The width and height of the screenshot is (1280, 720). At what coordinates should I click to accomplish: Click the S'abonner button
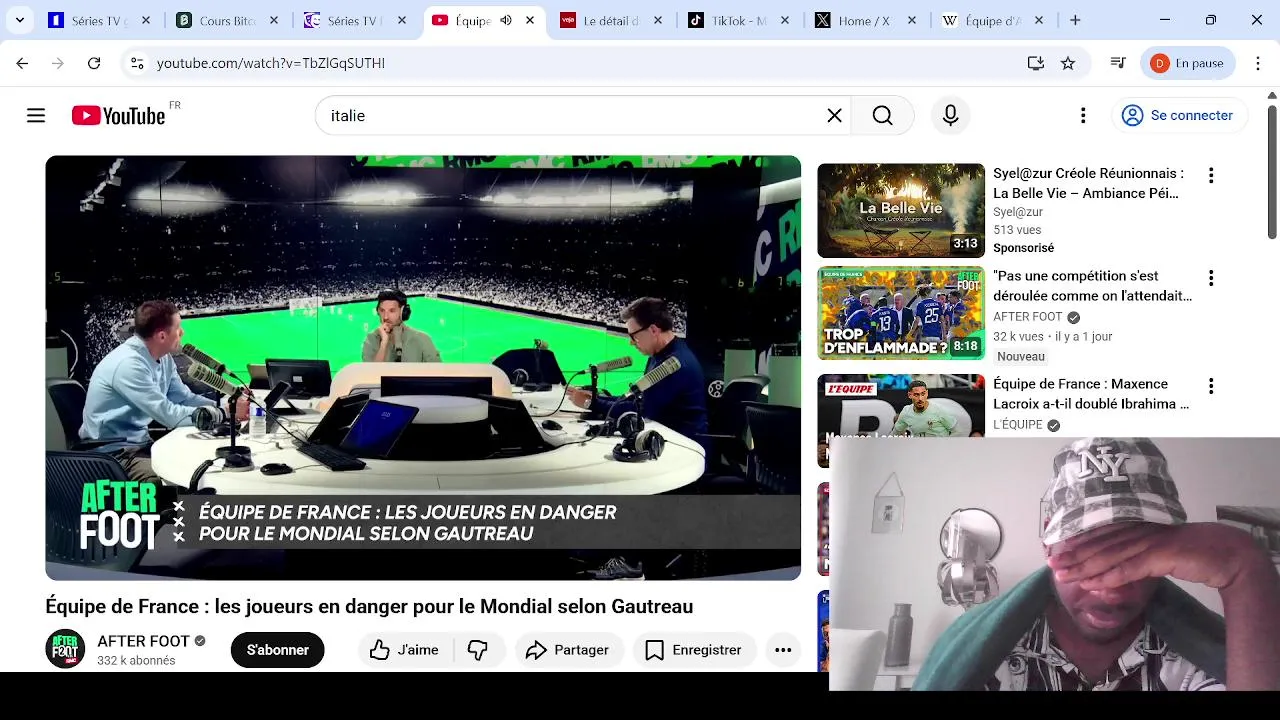coord(277,650)
